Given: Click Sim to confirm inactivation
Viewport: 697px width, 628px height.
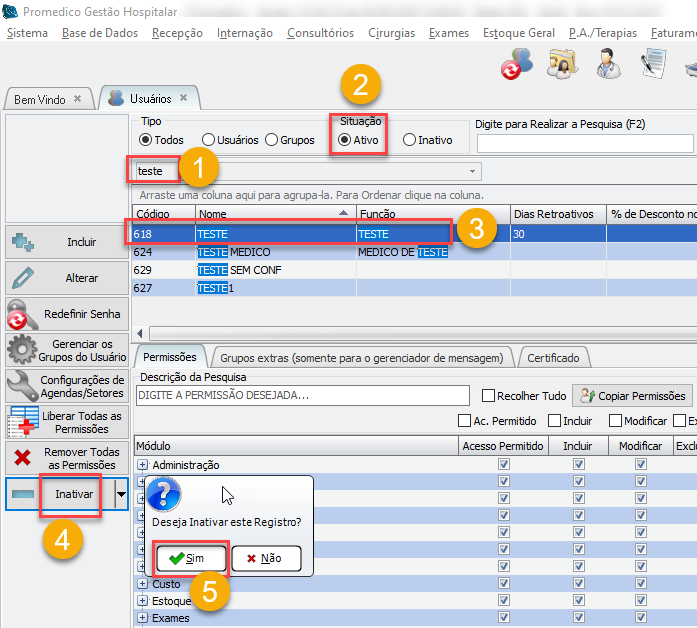Looking at the screenshot, I should pos(190,558).
